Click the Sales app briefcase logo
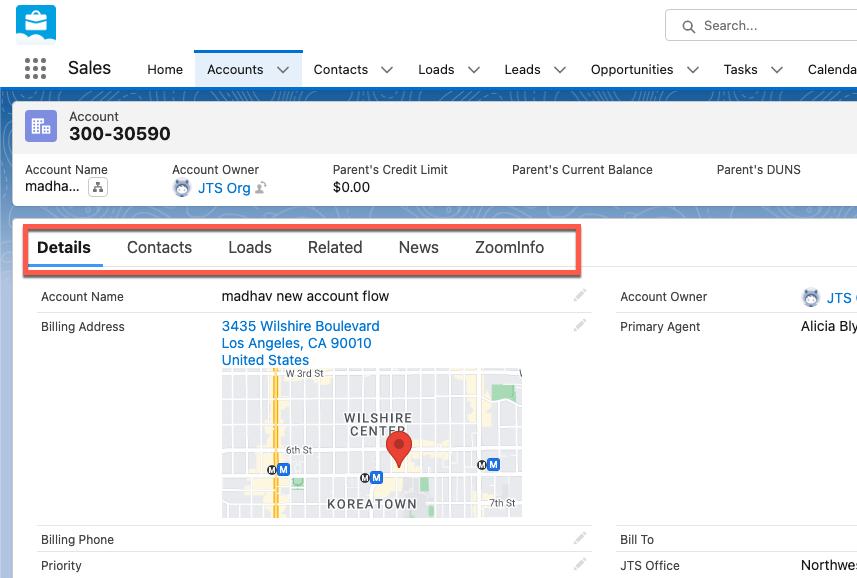This screenshot has width=857, height=578. (36, 25)
